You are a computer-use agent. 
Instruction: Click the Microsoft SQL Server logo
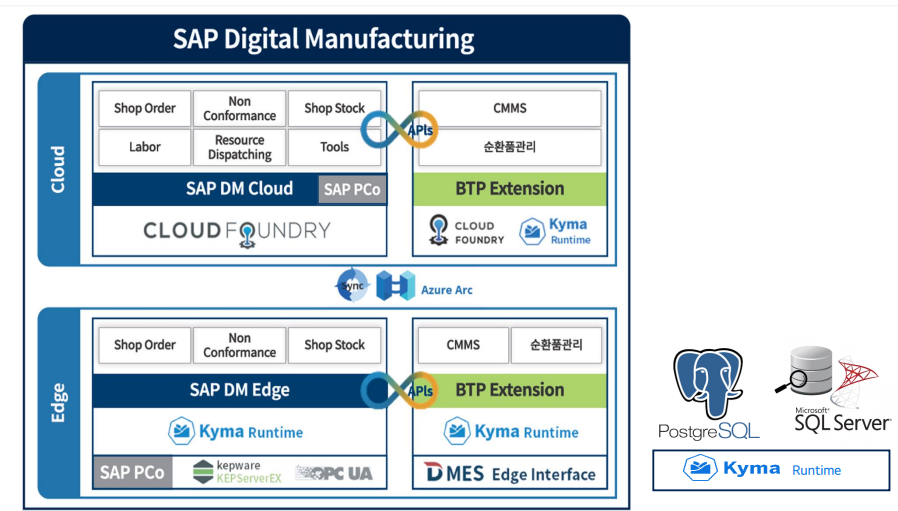[x=833, y=389]
